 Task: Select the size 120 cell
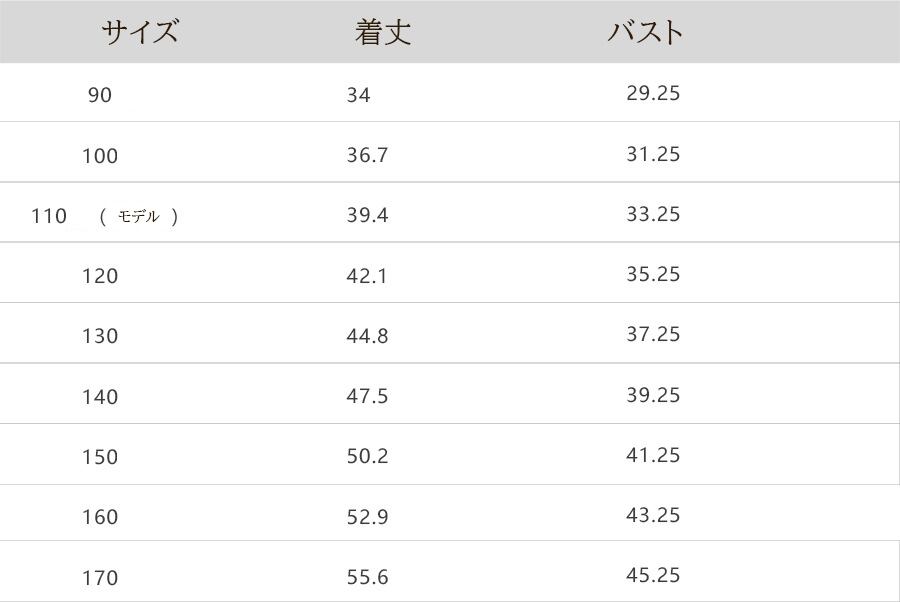click(100, 276)
